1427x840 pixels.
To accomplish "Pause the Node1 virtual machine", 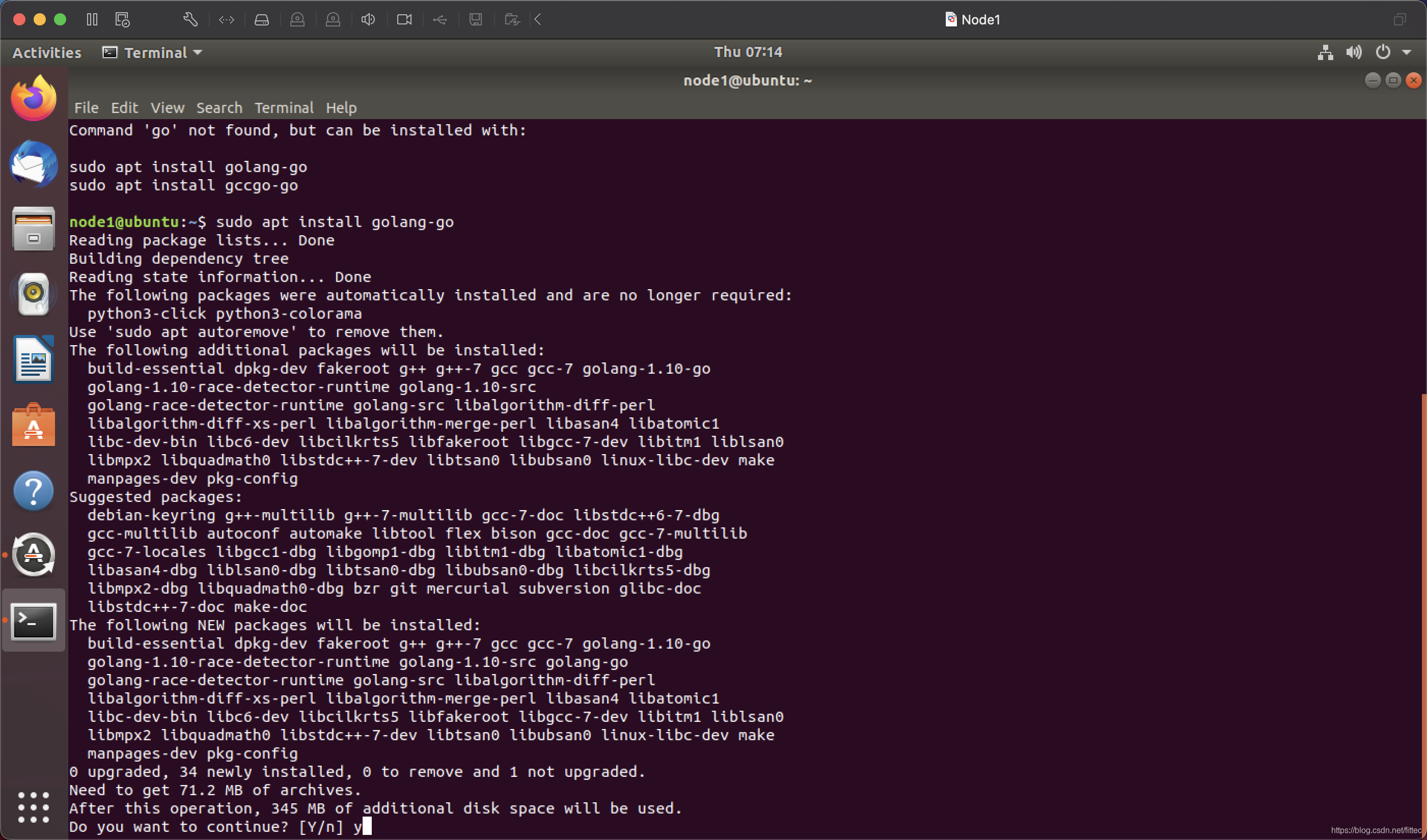I will click(92, 20).
